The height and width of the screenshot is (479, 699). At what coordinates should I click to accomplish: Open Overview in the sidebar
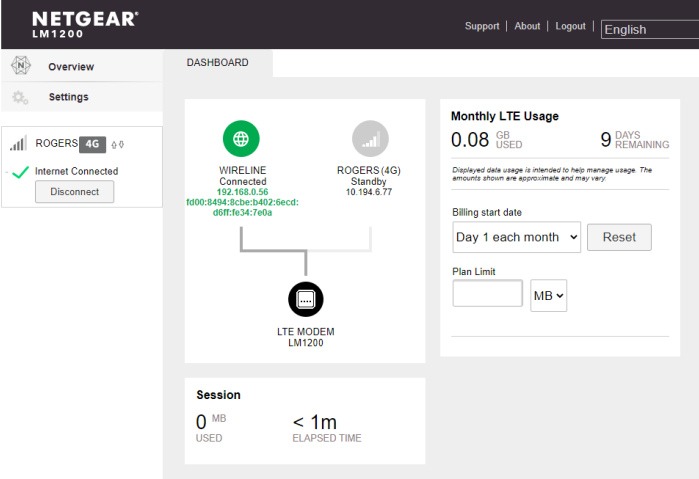[x=71, y=67]
